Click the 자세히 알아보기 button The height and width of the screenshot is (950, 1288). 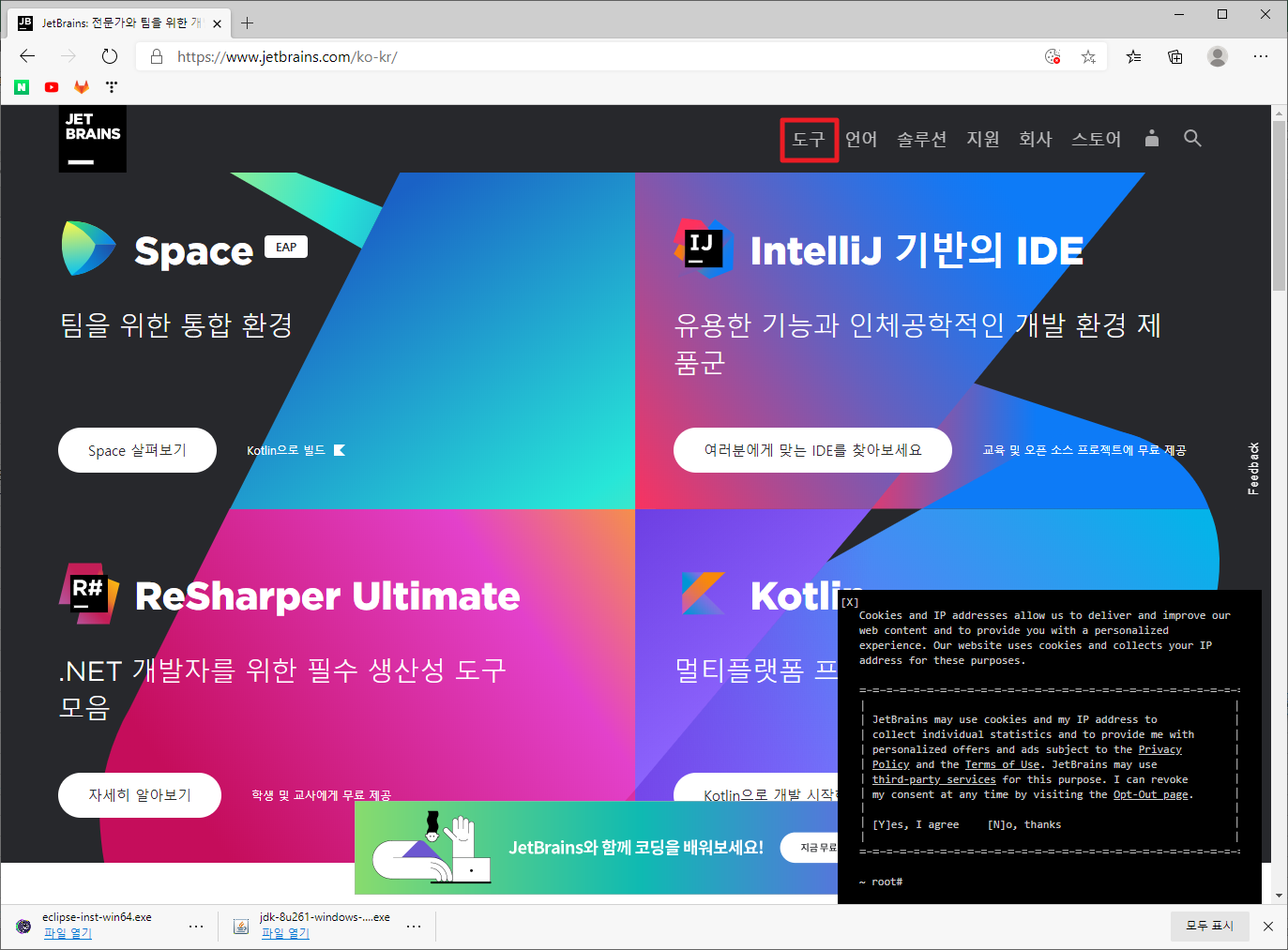tap(140, 795)
